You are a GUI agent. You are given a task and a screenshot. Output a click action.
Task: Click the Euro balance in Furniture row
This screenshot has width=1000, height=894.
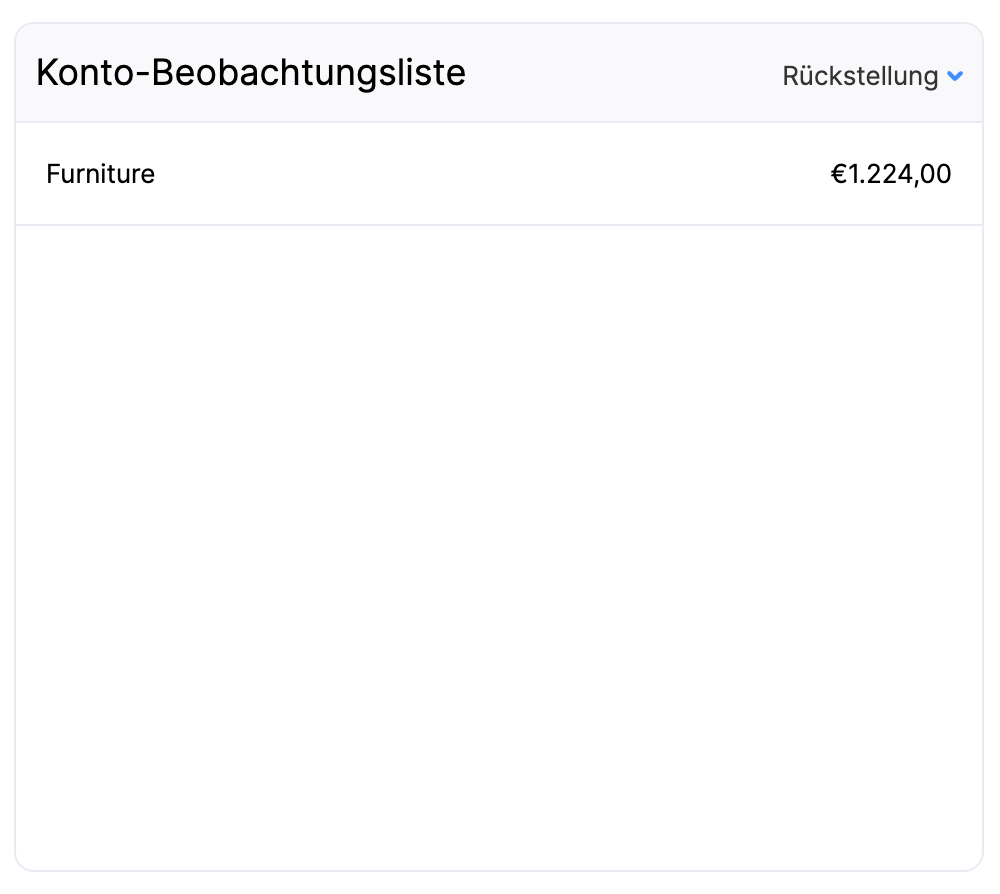(890, 174)
